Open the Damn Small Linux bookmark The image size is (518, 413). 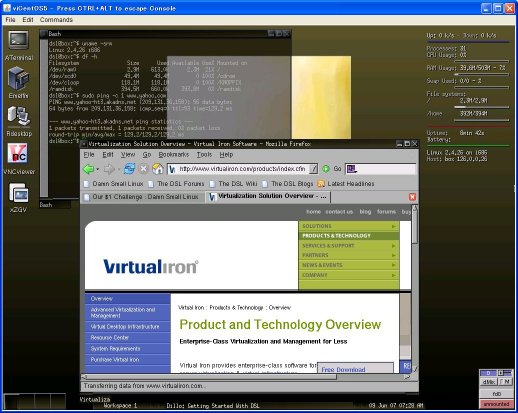[113, 184]
